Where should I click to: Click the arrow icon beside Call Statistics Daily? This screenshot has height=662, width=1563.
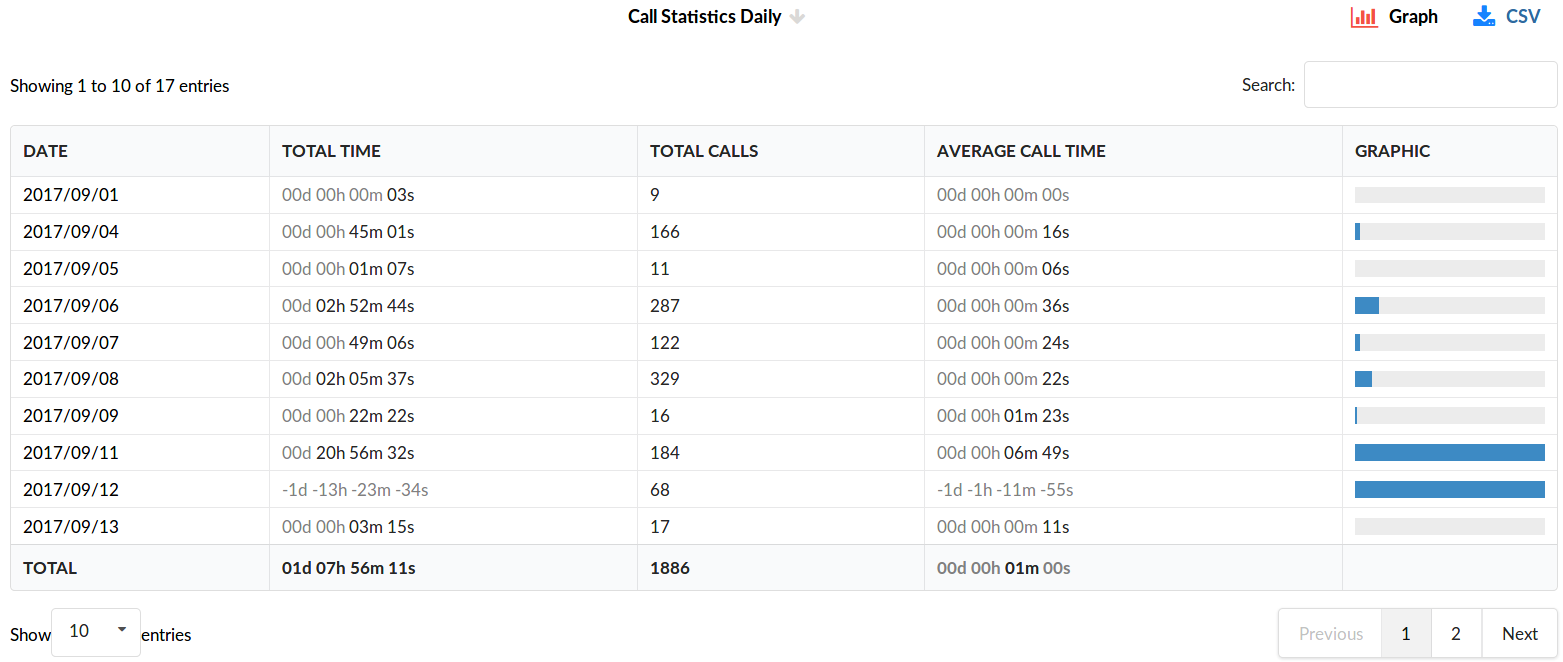pos(797,17)
